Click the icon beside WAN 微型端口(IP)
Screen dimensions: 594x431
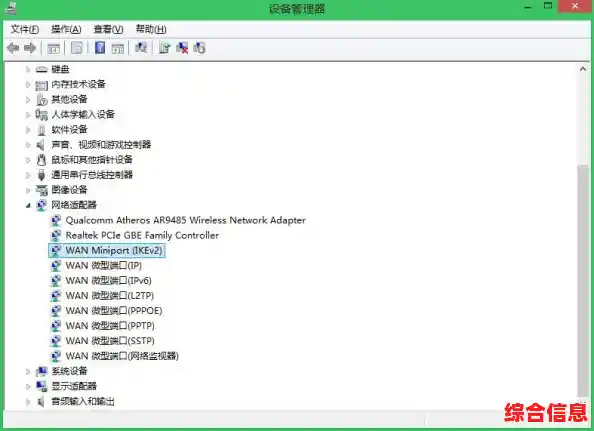[x=56, y=265]
